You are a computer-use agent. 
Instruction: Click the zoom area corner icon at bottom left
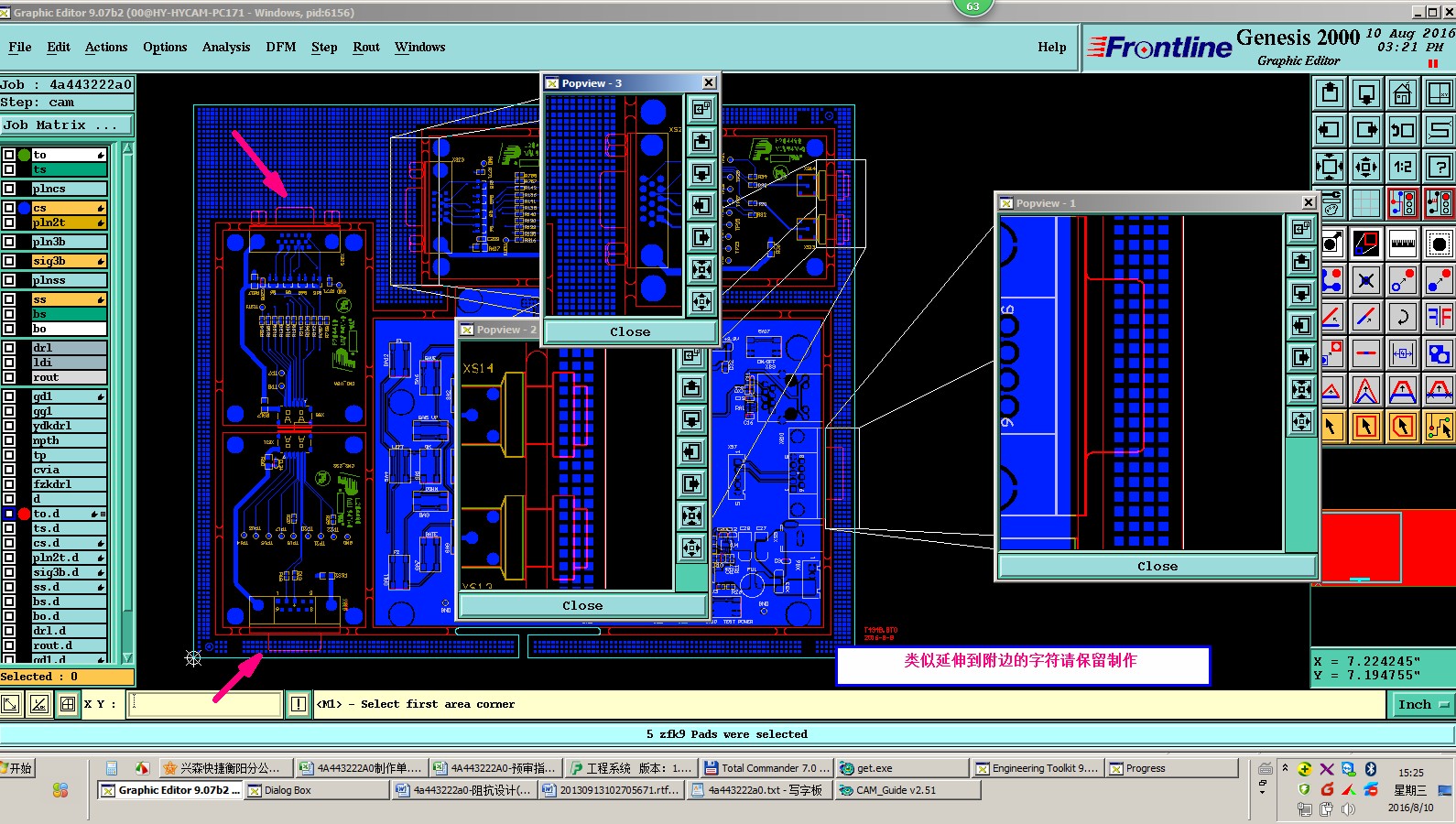coord(11,704)
